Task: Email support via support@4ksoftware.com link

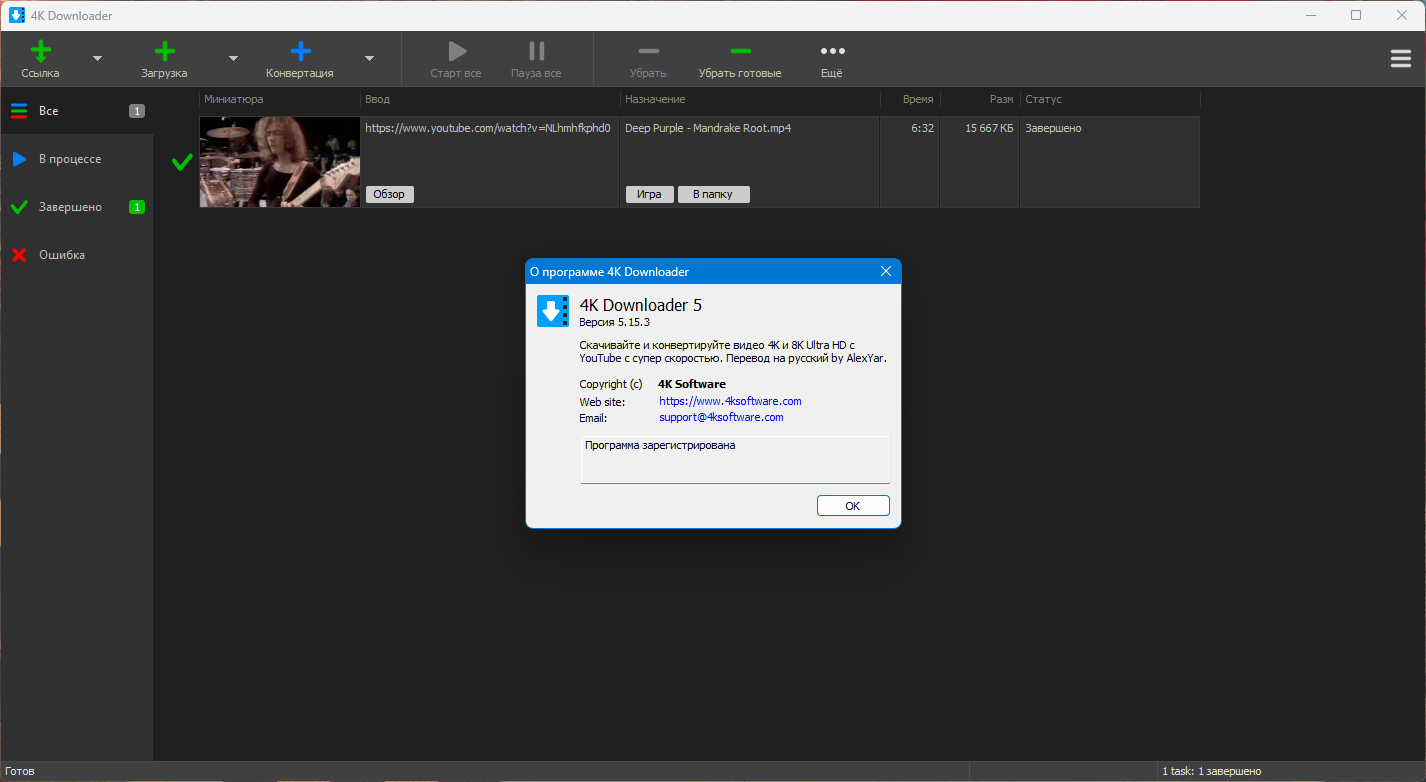Action: (x=721, y=417)
